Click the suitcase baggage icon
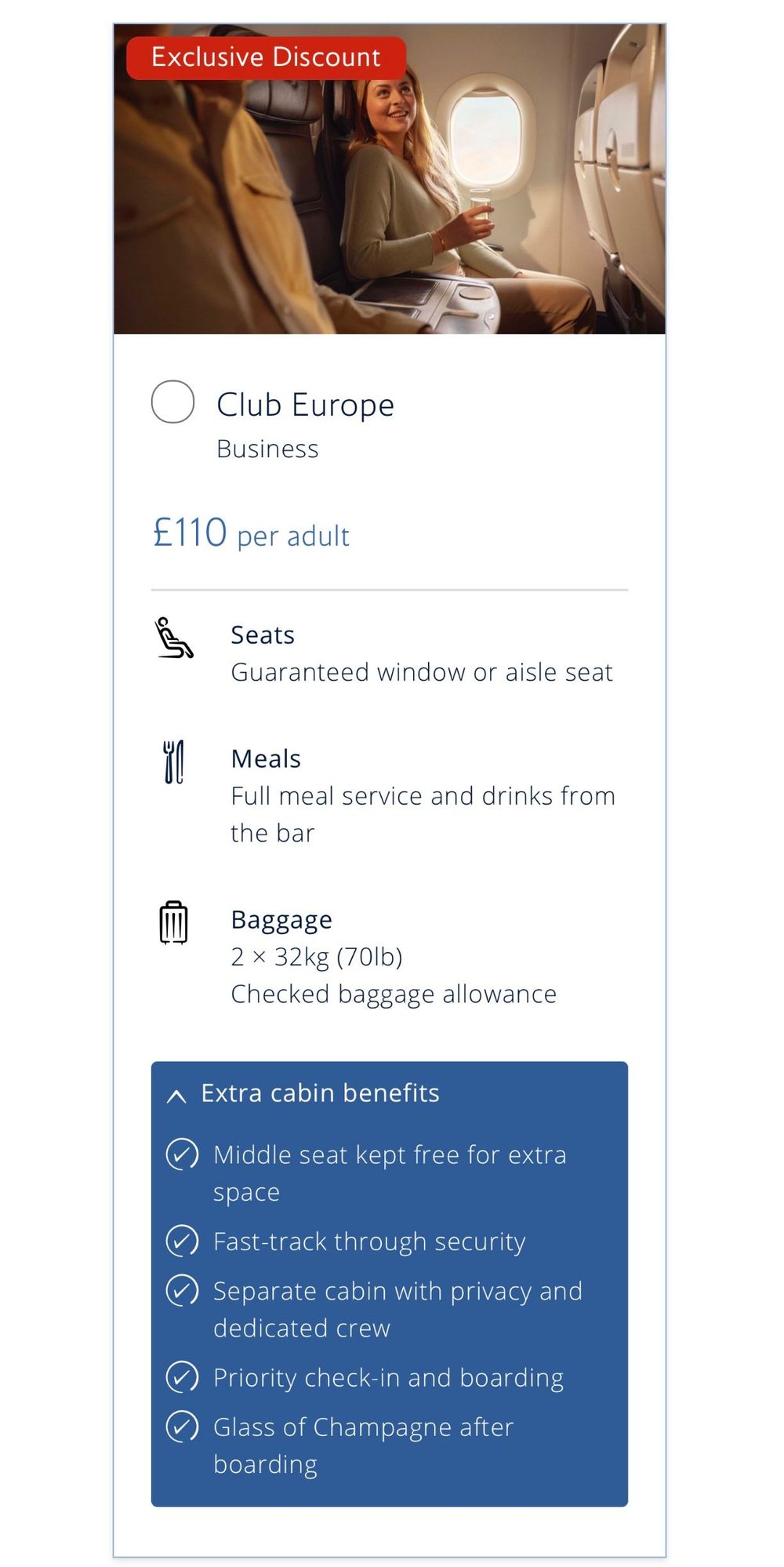This screenshot has width=784, height=1567. point(173,922)
